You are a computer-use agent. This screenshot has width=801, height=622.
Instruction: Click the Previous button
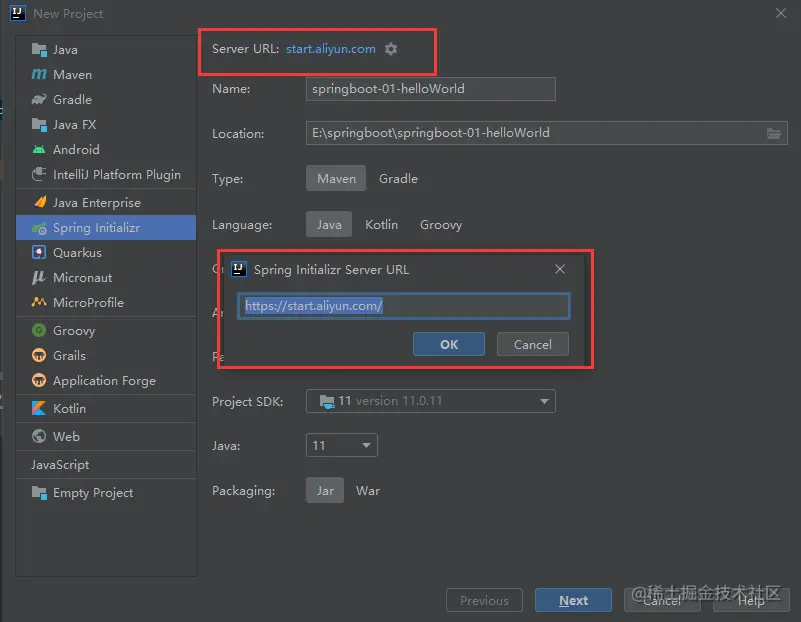point(484,600)
